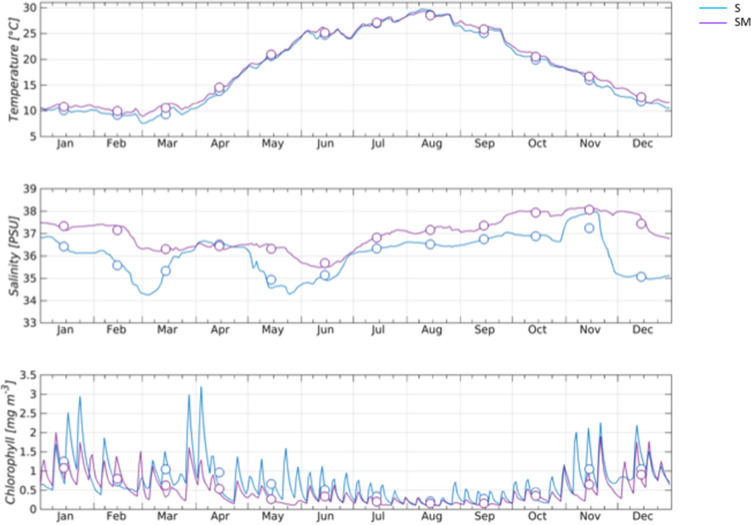The width and height of the screenshot is (751, 525).
Task: Click the 10 tick on temperature axis
Action: click(x=30, y=111)
